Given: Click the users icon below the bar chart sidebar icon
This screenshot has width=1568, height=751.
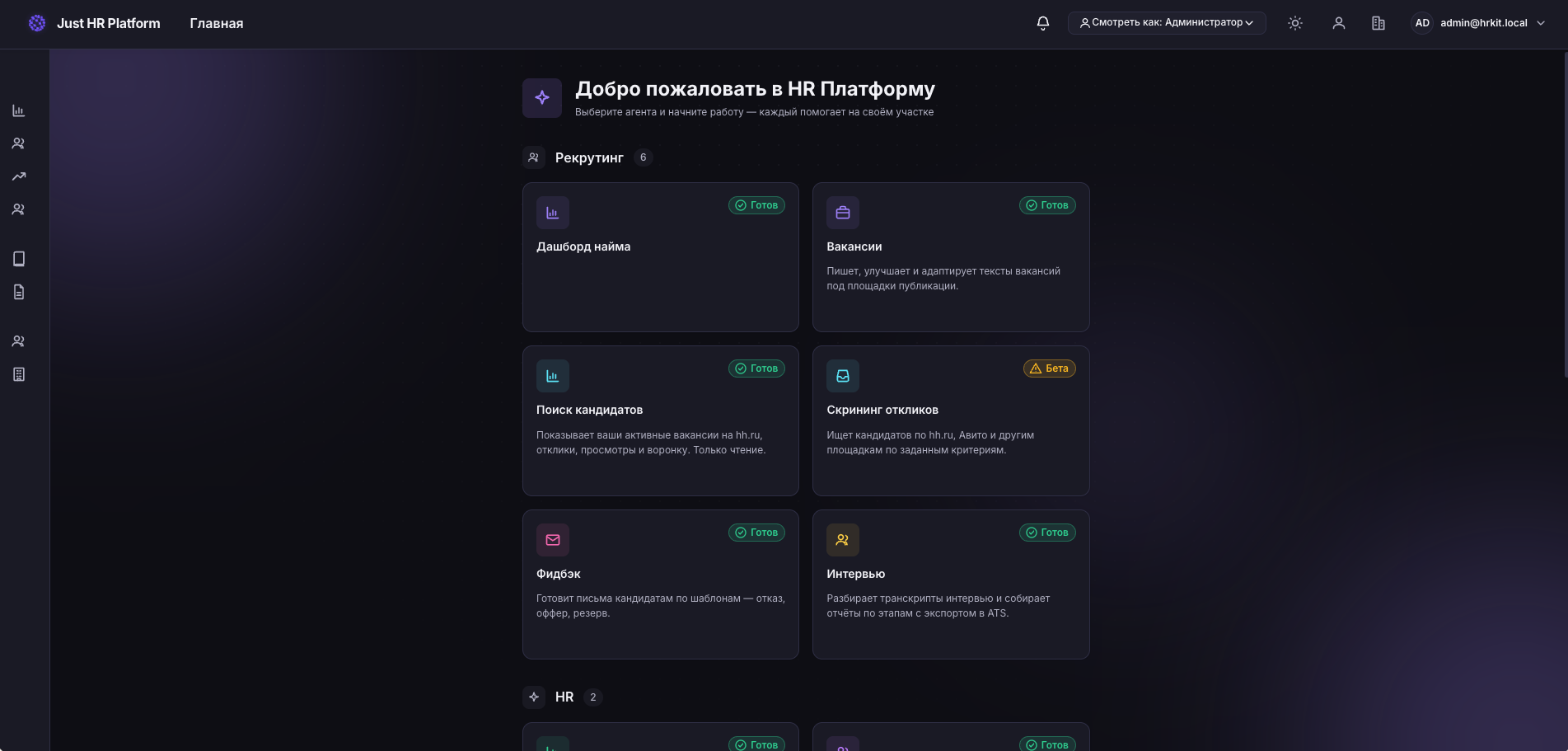Looking at the screenshot, I should pyautogui.click(x=19, y=143).
